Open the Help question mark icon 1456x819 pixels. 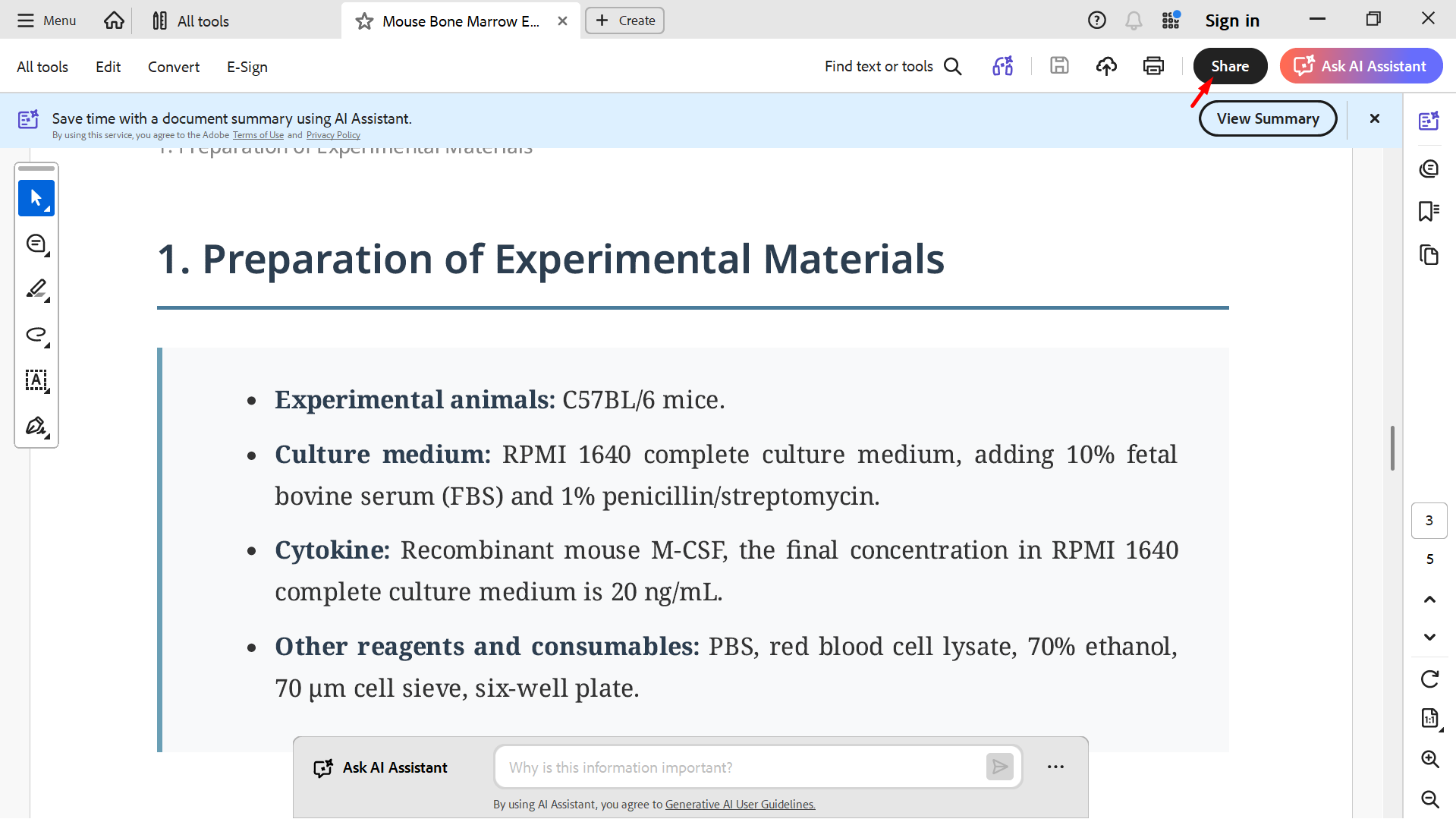(1096, 20)
